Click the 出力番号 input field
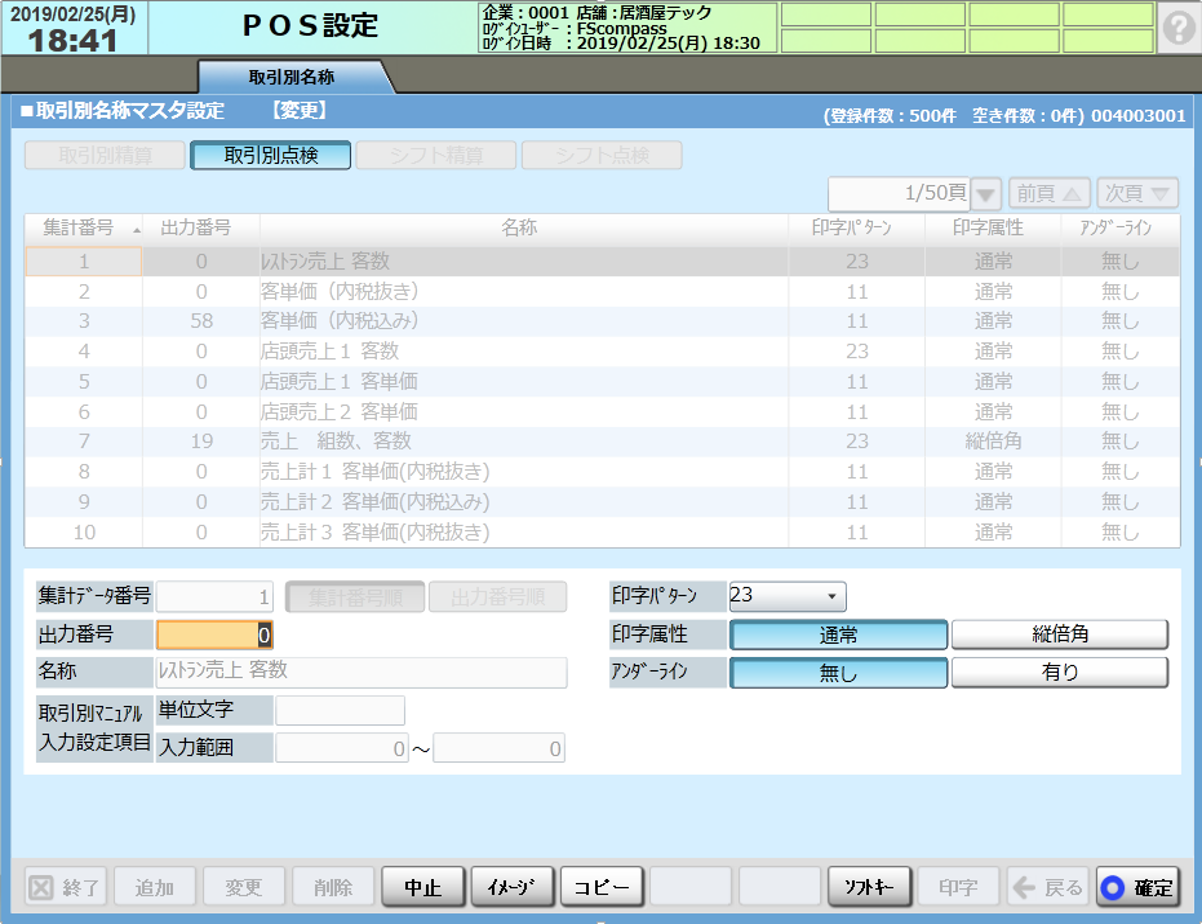The height and width of the screenshot is (924, 1202). pos(215,635)
